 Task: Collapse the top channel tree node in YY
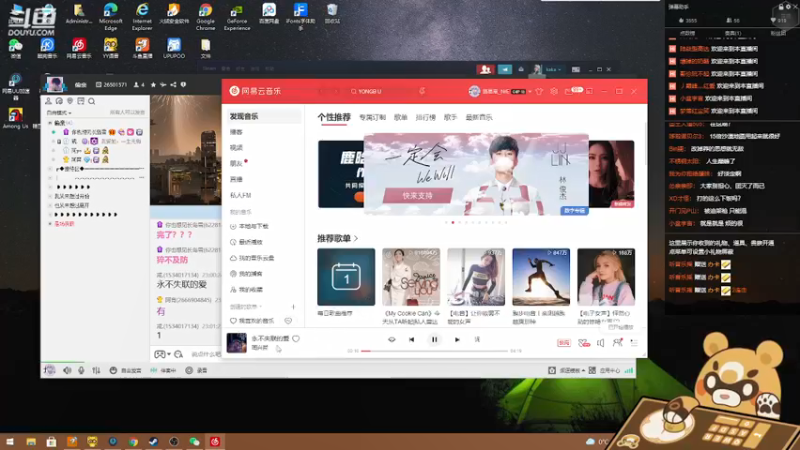pos(50,123)
